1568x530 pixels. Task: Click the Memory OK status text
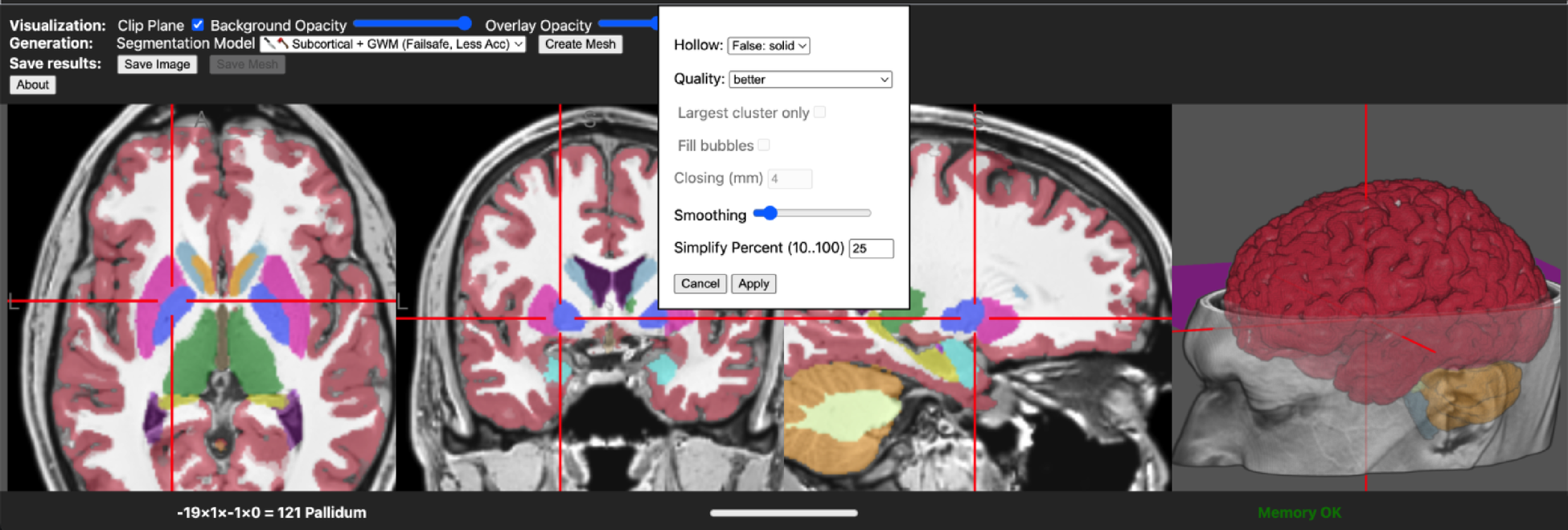(1299, 512)
